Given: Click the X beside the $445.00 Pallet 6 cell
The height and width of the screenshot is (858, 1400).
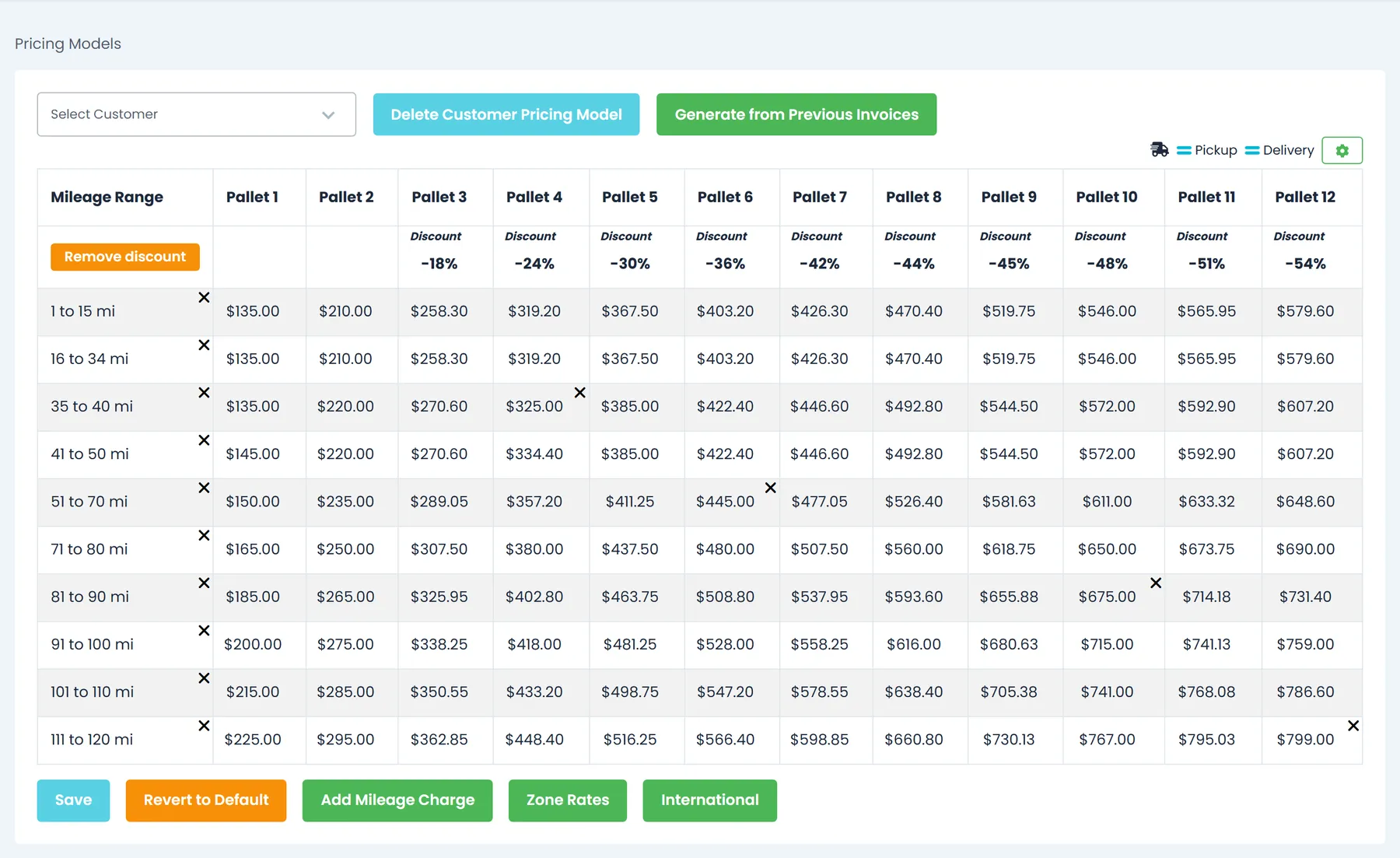Looking at the screenshot, I should coord(770,488).
